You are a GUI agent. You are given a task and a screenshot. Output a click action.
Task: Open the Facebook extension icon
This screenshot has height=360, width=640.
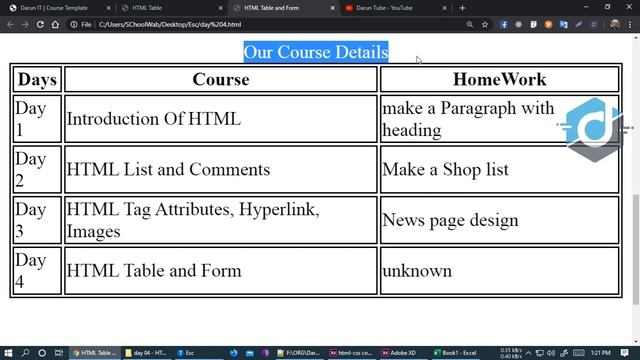pos(504,24)
